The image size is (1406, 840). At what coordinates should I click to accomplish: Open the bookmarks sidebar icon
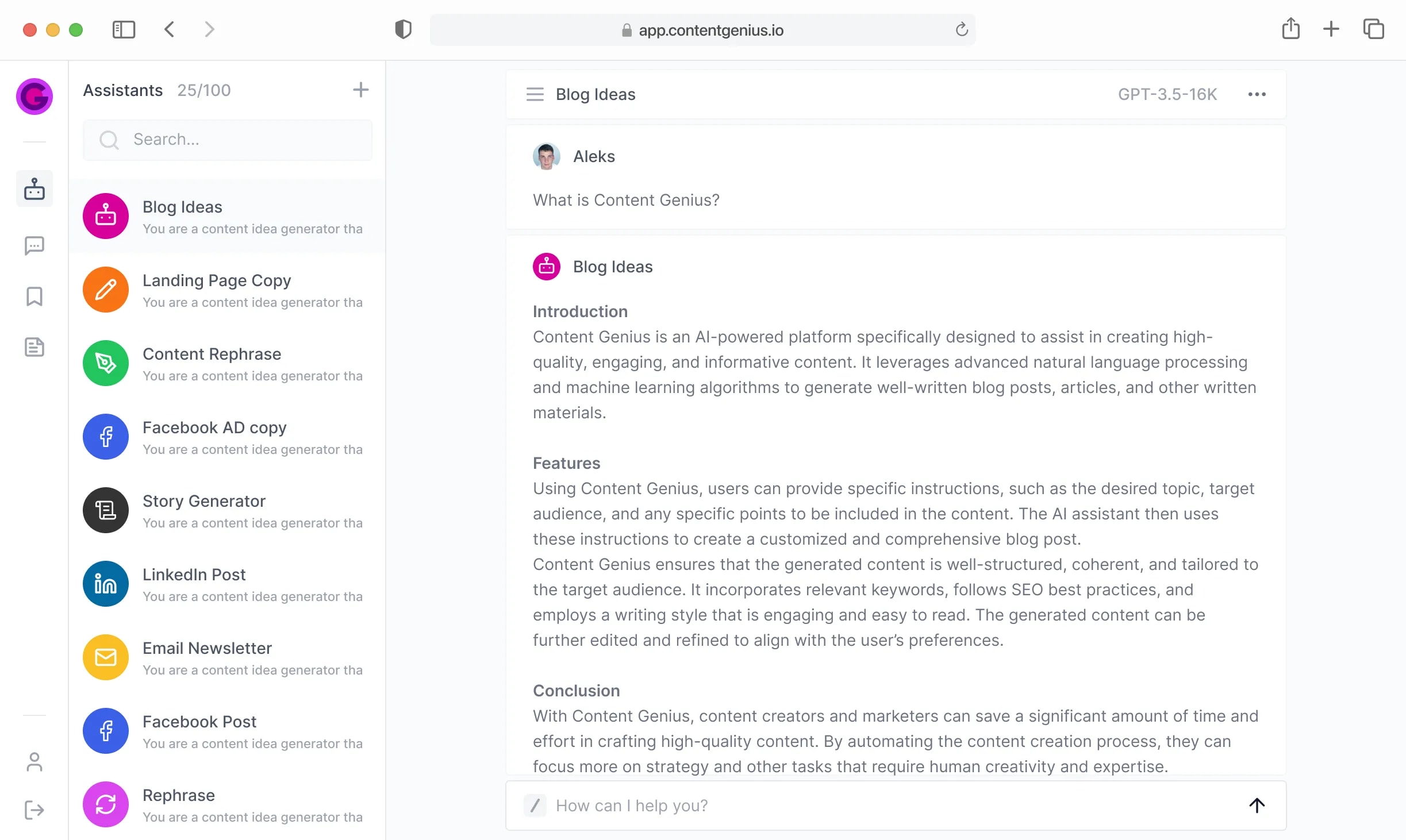pos(34,296)
